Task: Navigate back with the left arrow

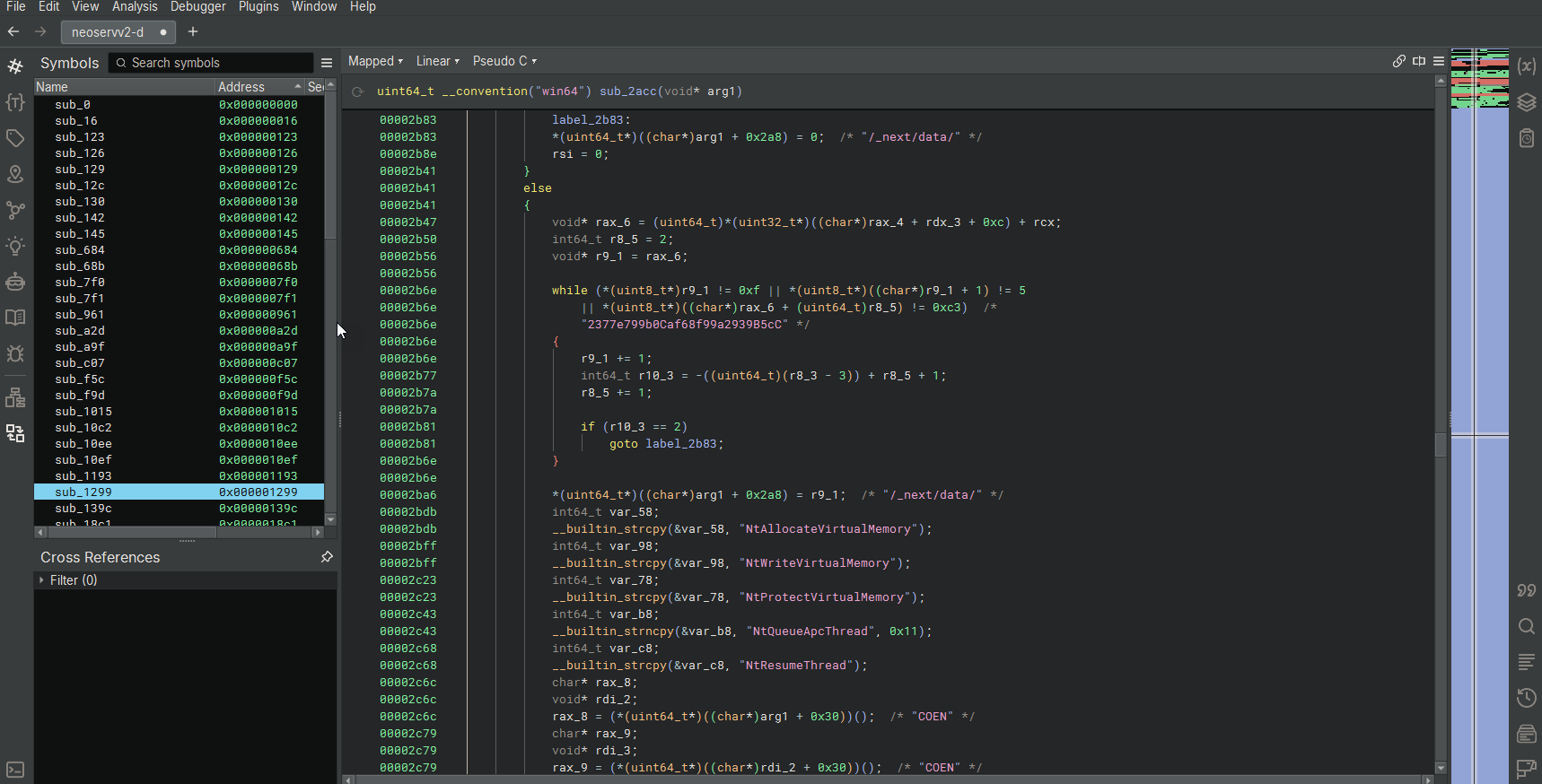Action: coord(13,31)
